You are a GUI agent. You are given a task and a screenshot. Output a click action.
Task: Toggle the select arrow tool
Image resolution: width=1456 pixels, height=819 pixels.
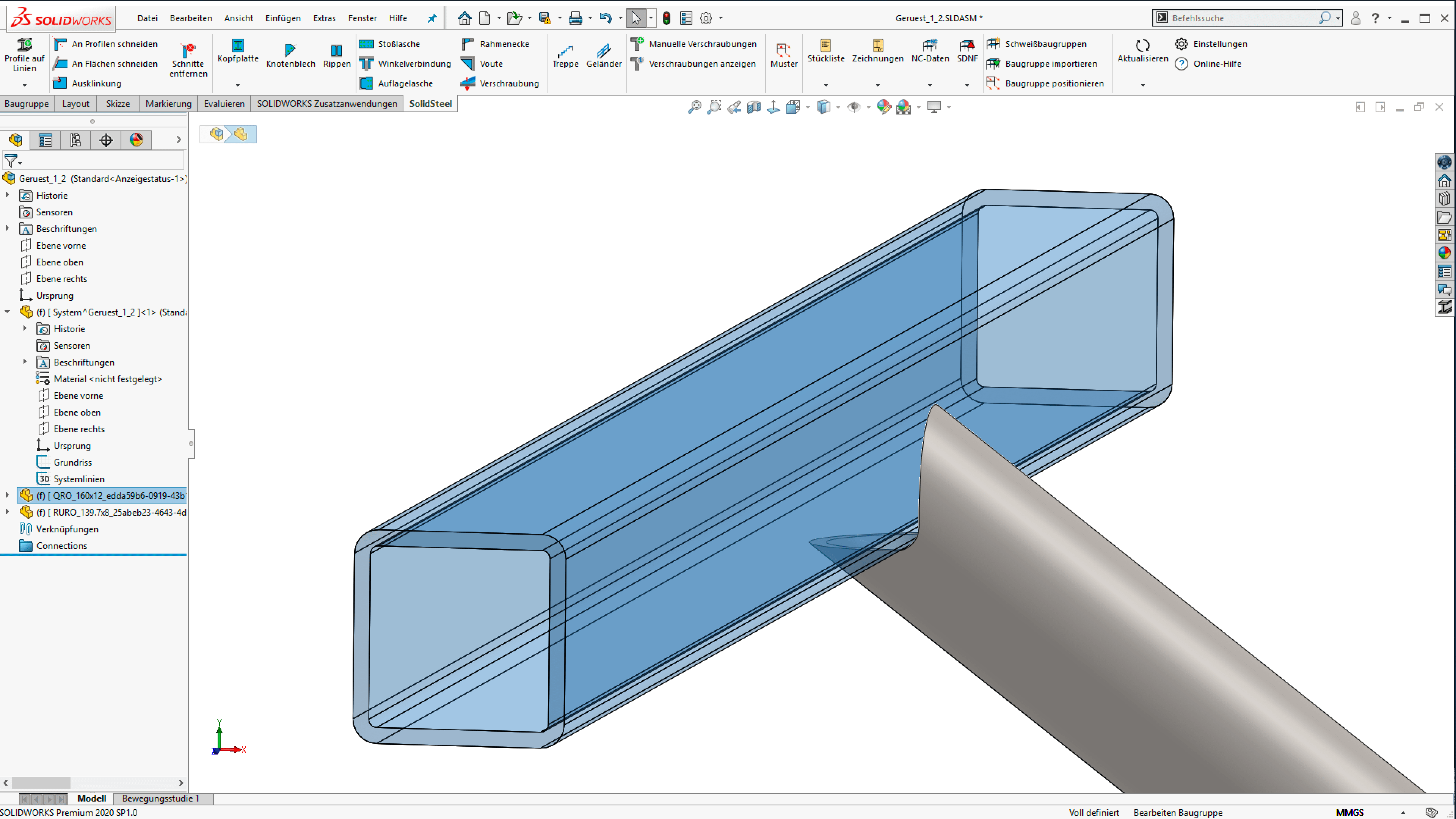click(x=637, y=18)
